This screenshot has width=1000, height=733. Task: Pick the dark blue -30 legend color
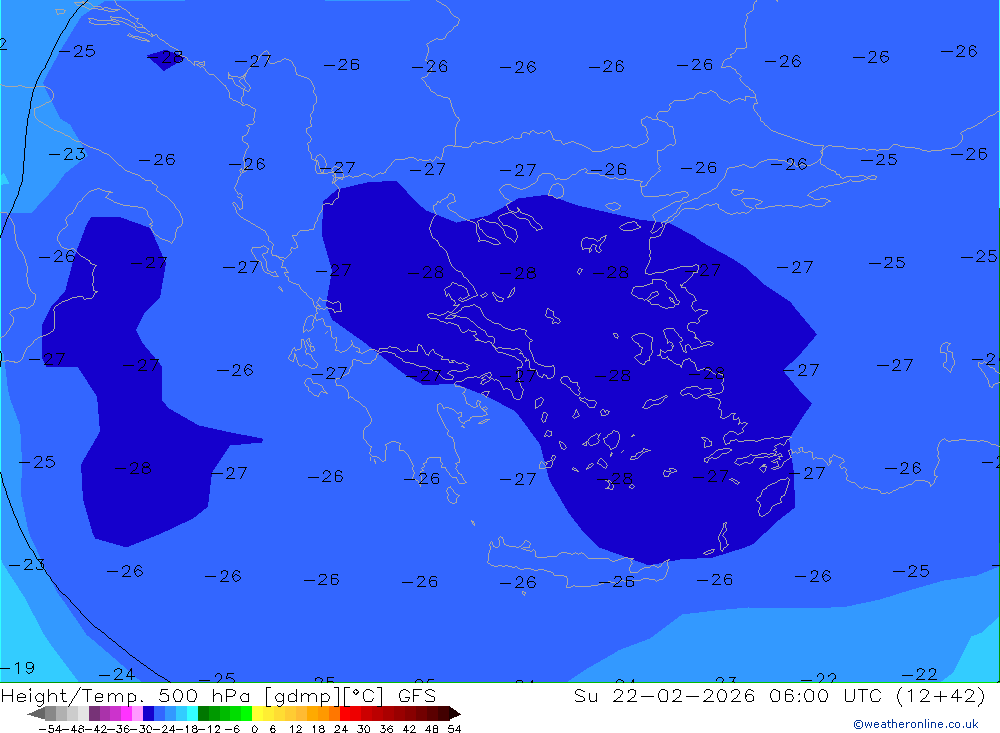pyautogui.click(x=148, y=713)
